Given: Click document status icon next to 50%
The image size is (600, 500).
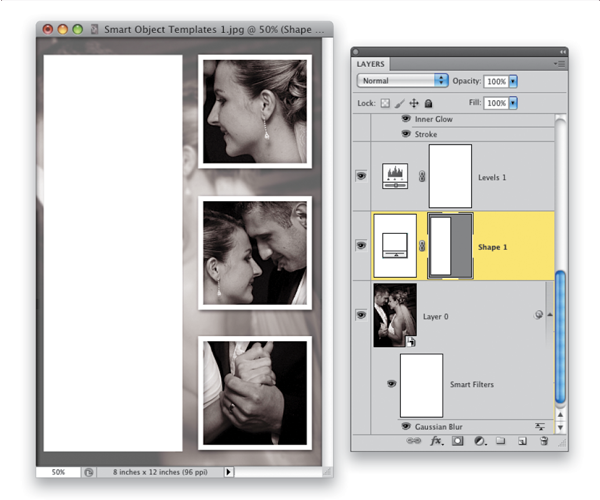Looking at the screenshot, I should pos(89,472).
